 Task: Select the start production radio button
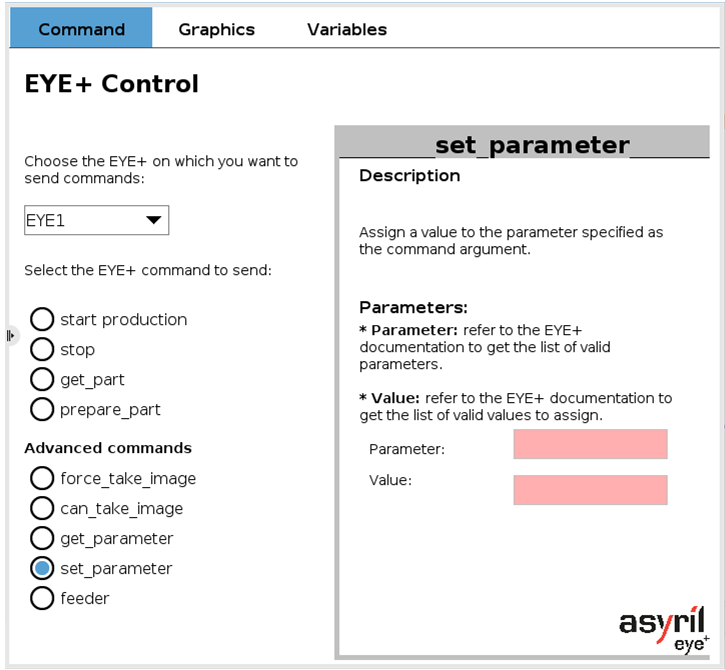tap(42, 320)
